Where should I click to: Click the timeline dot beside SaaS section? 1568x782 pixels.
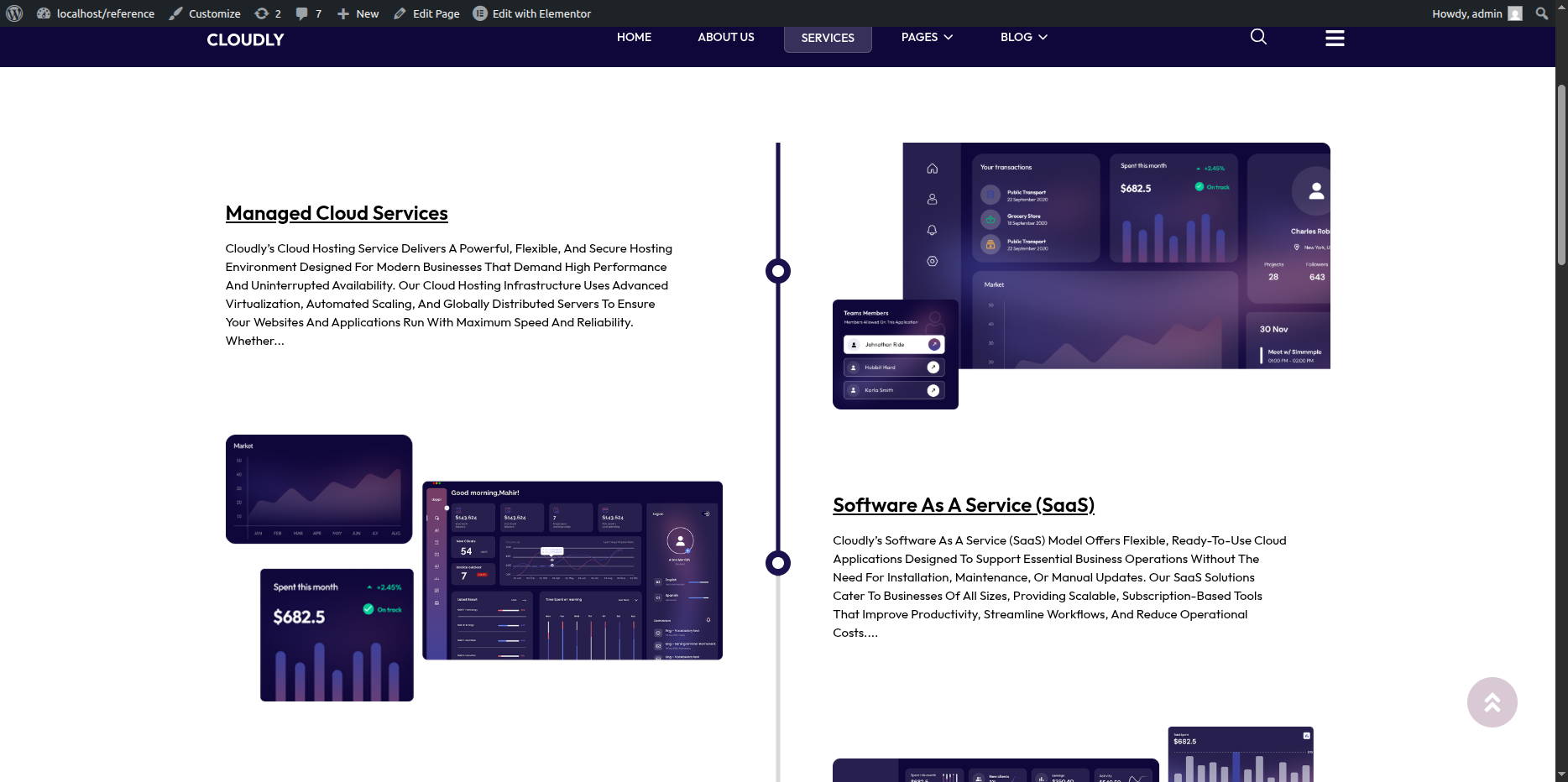[778, 563]
